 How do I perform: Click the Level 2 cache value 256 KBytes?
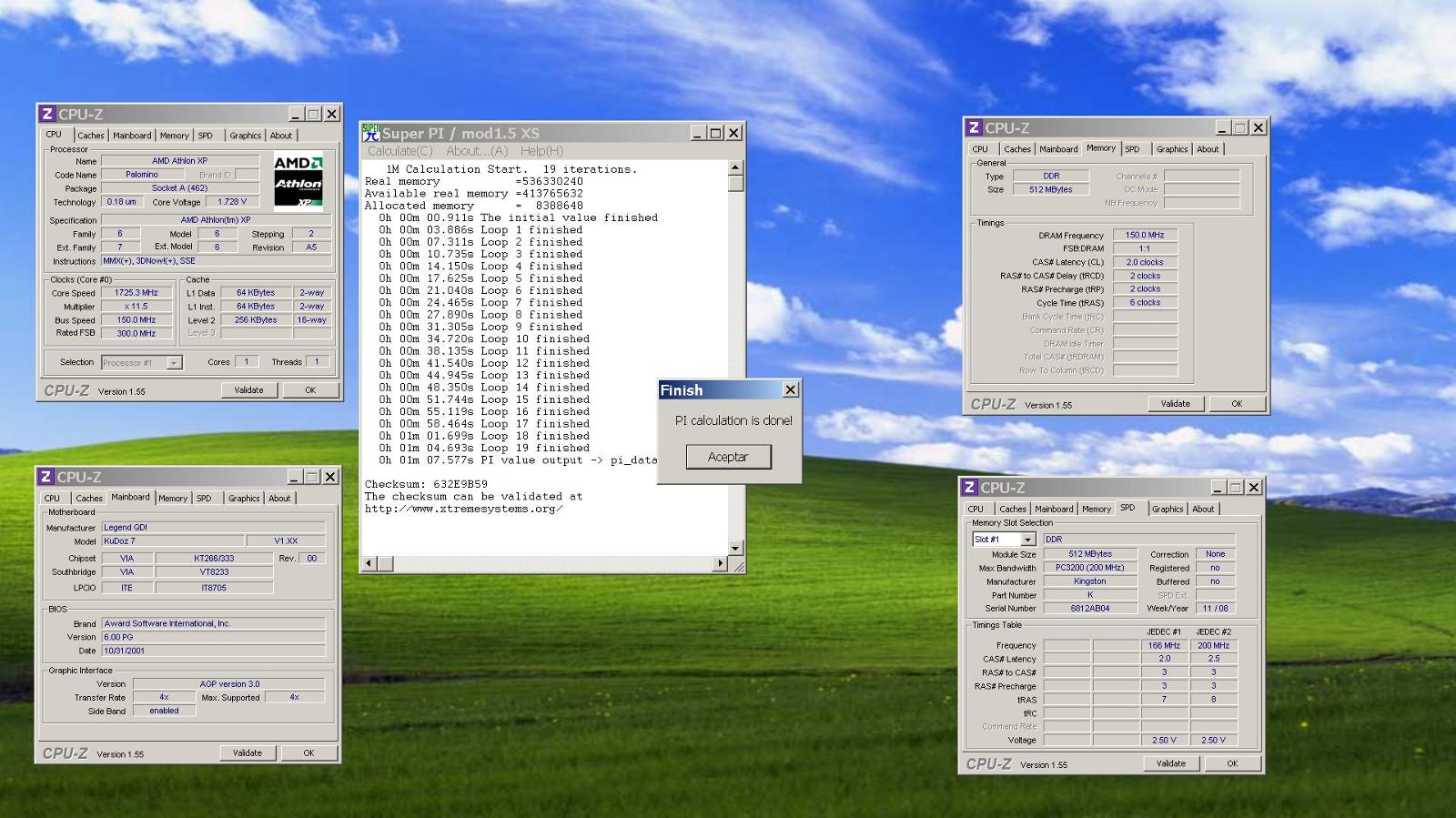point(256,320)
